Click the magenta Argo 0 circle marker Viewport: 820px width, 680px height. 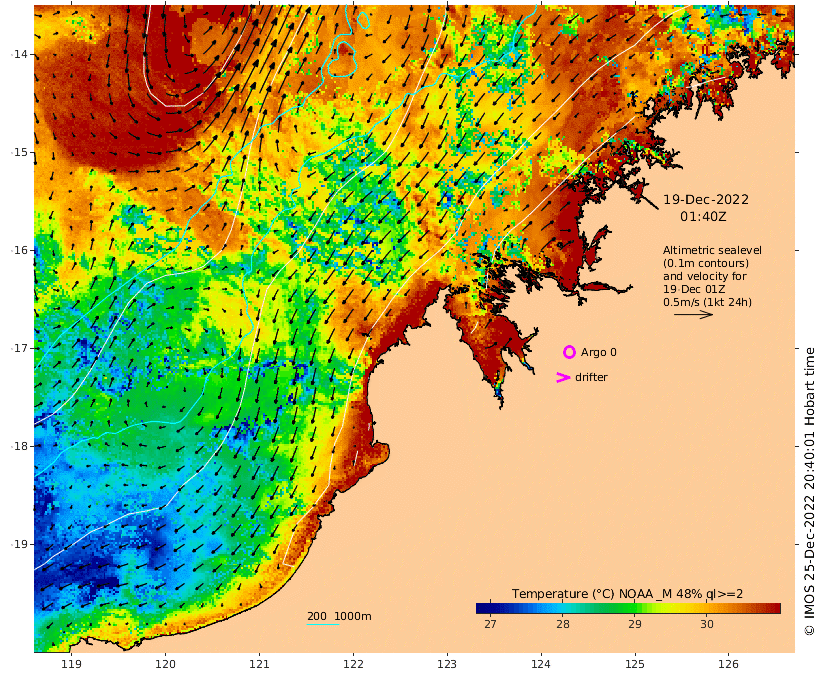pos(569,352)
